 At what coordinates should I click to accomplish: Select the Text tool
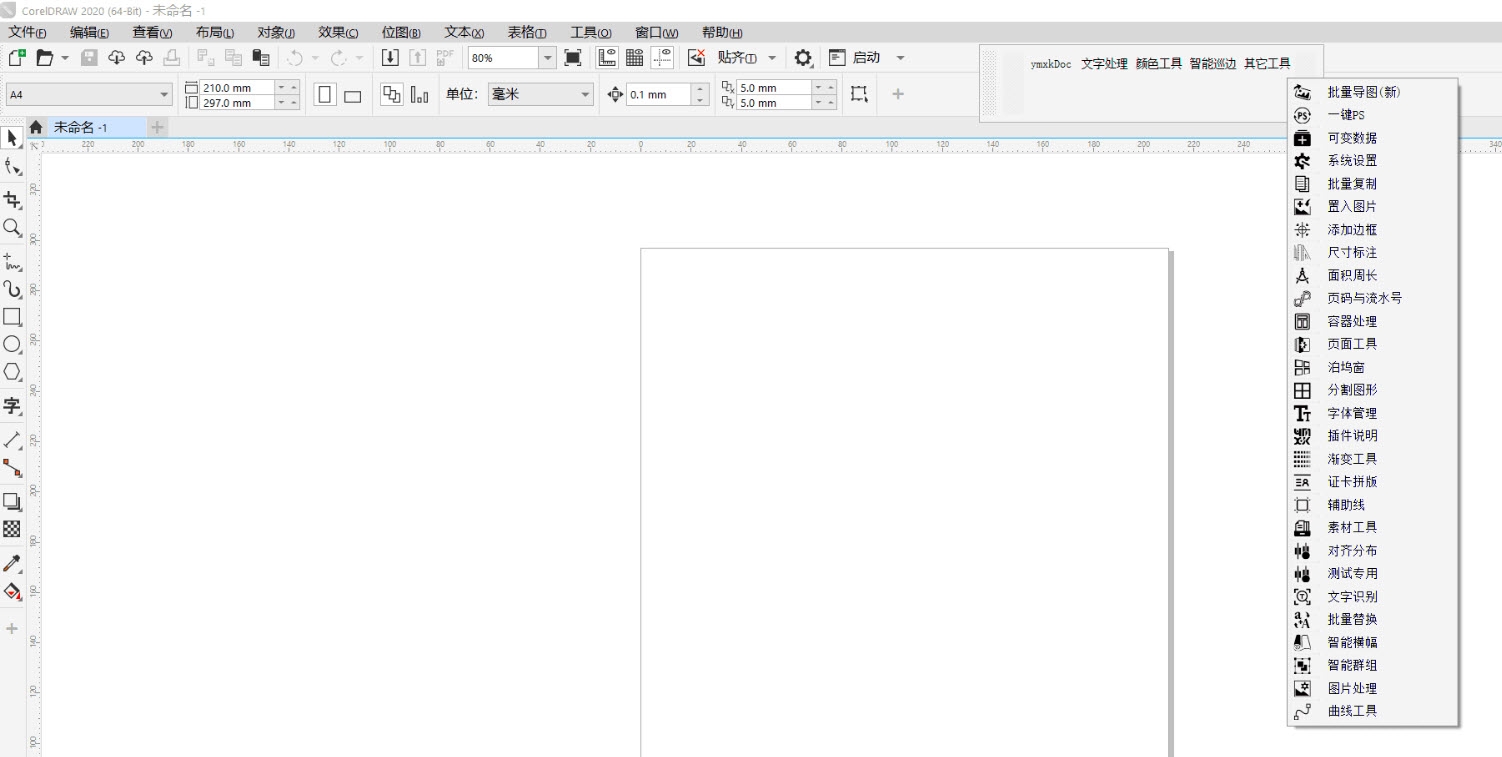point(13,406)
